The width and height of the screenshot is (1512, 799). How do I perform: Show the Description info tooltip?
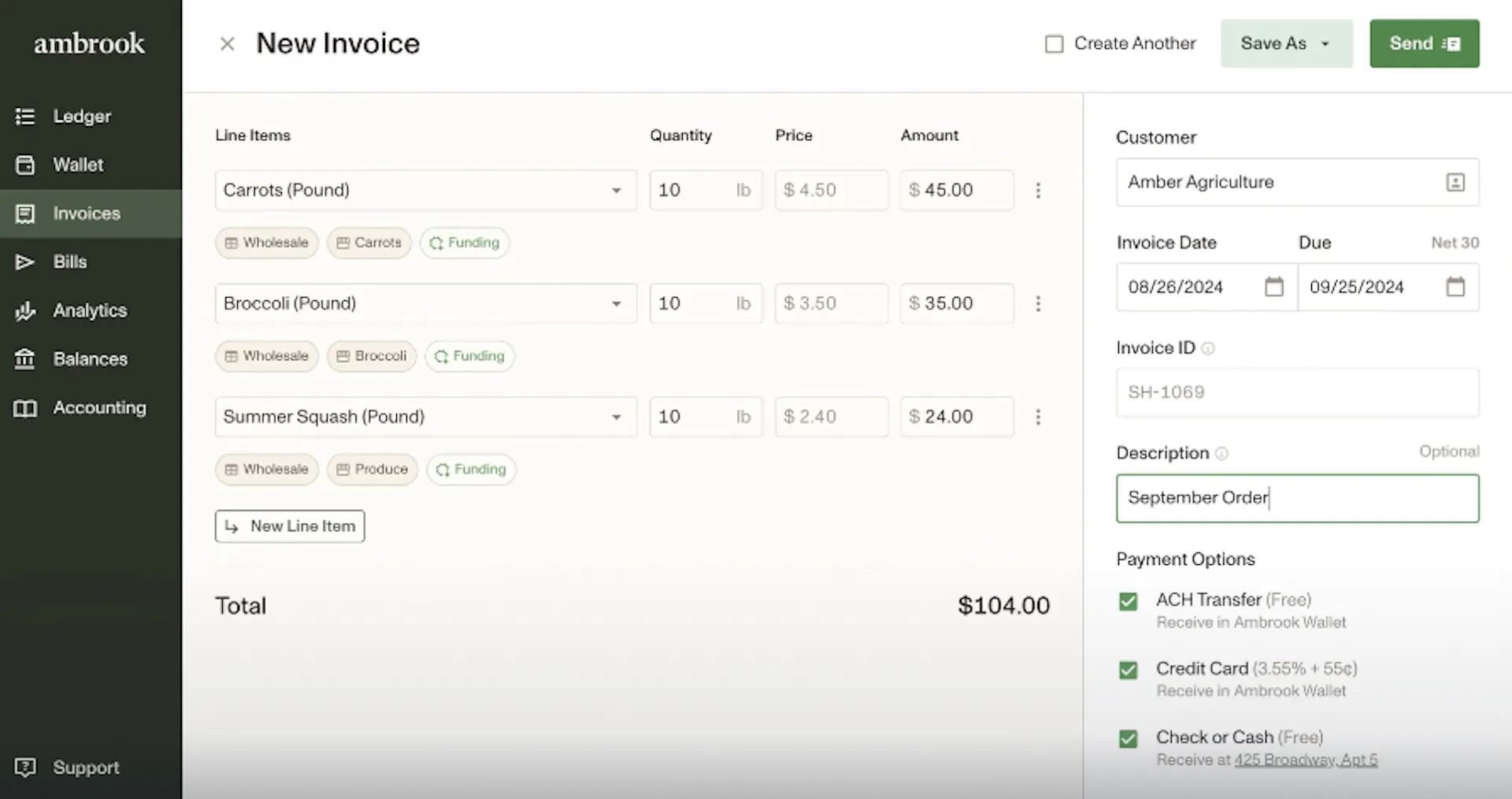1221,454
